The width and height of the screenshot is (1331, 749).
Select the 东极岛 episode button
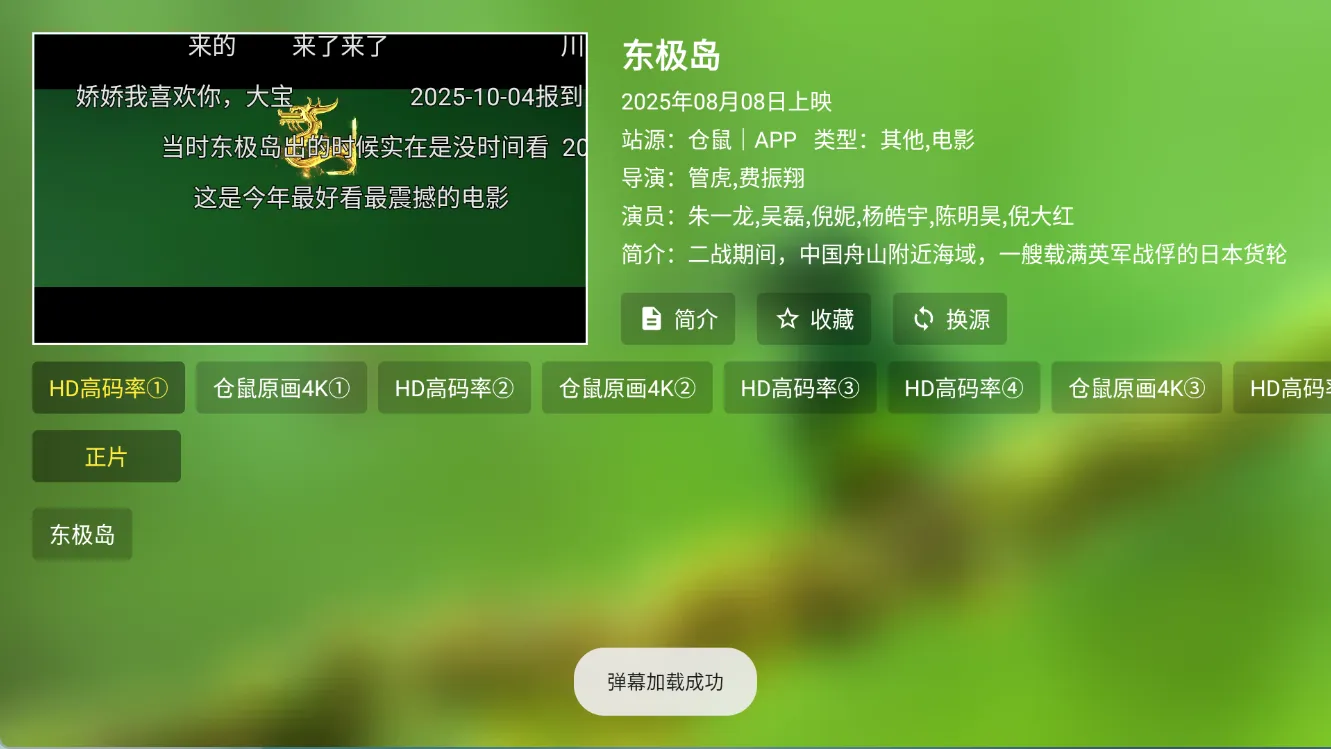(82, 533)
